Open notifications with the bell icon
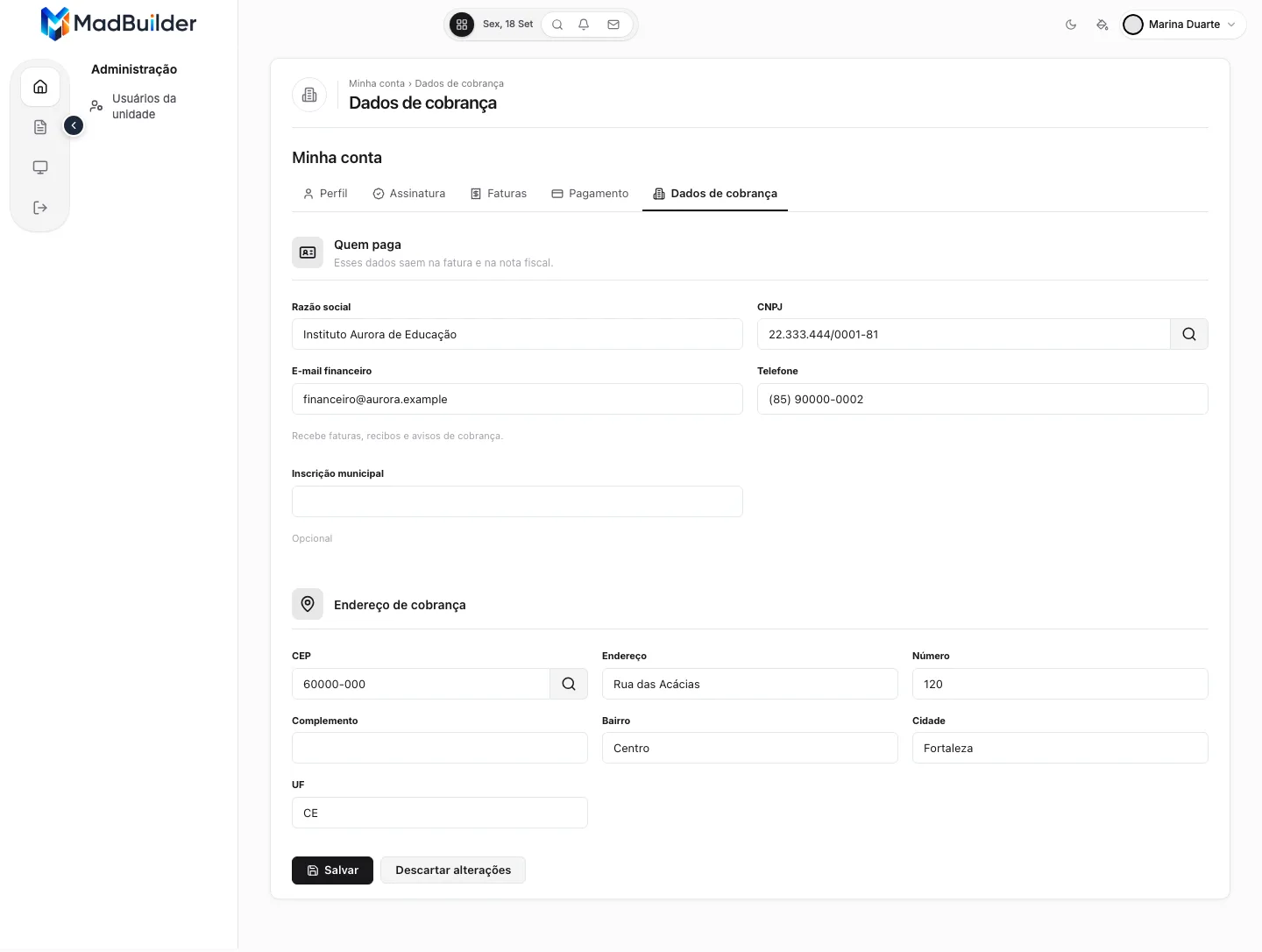Viewport: 1262px width, 952px height. [584, 25]
